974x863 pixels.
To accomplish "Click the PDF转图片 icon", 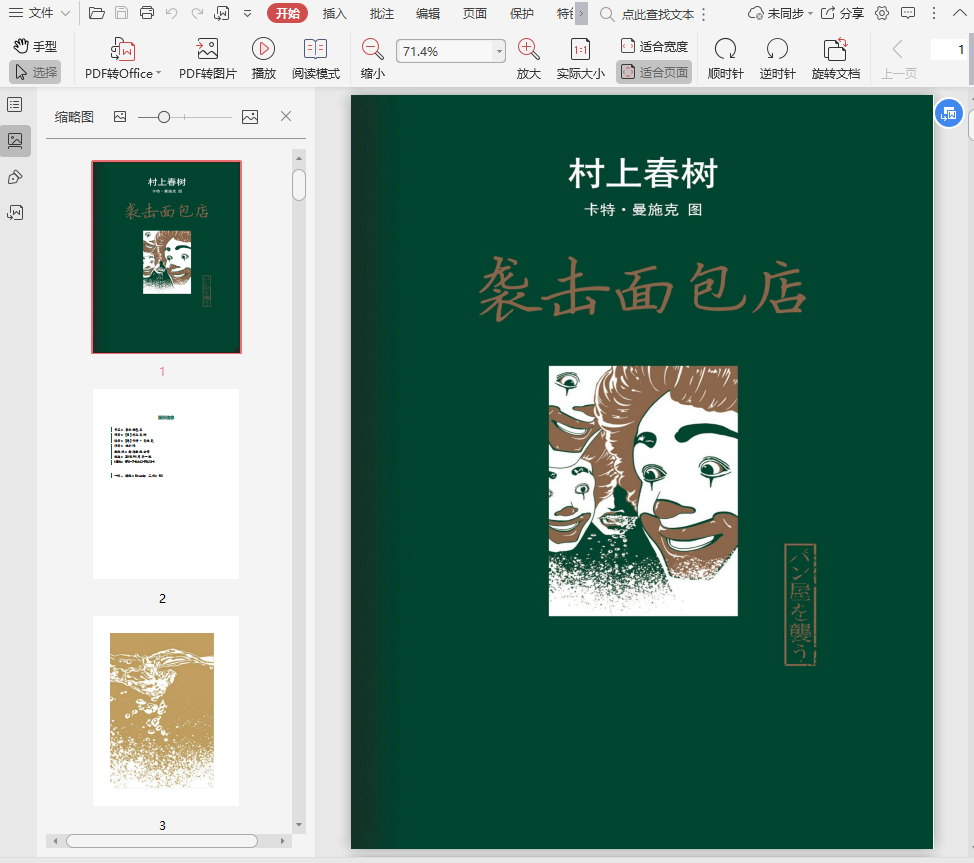I will 207,50.
